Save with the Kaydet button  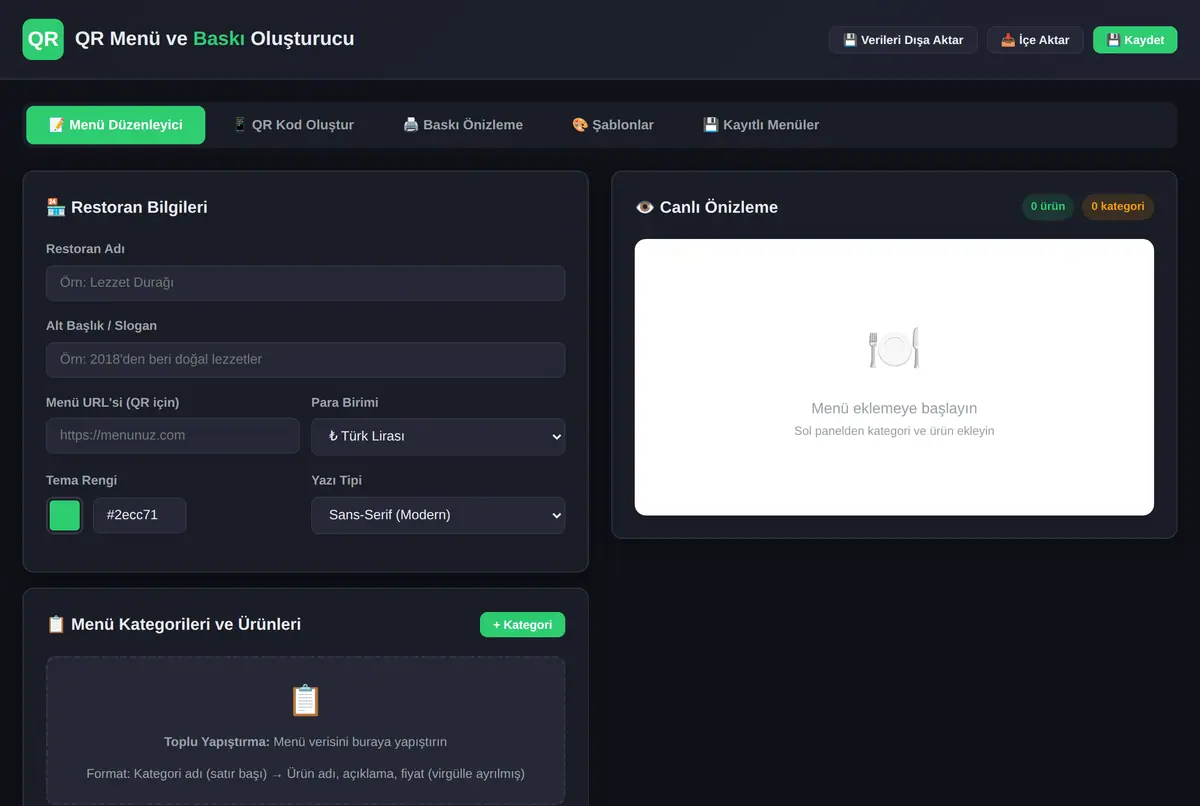coord(1135,40)
